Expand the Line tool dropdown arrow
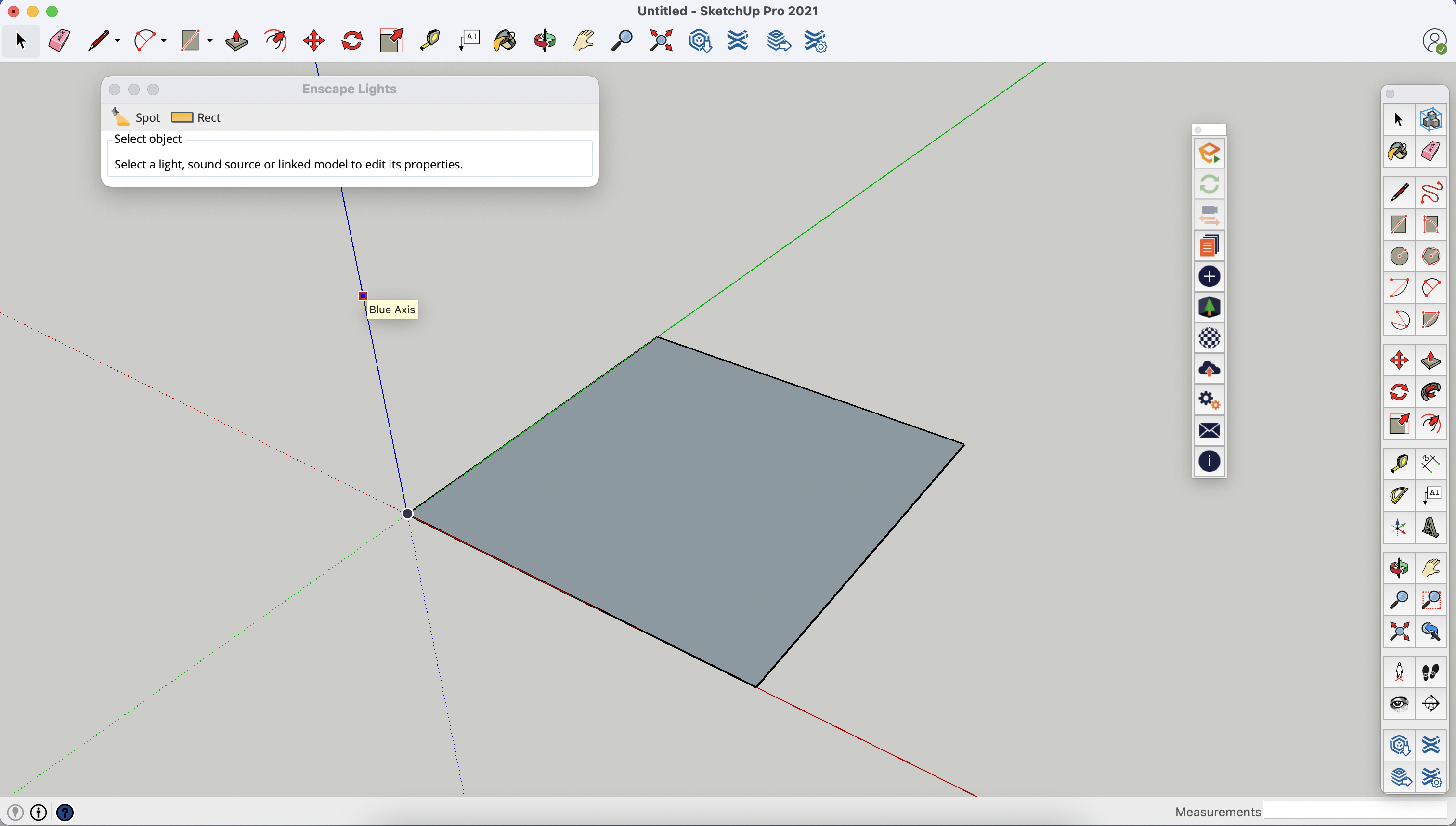 point(117,41)
